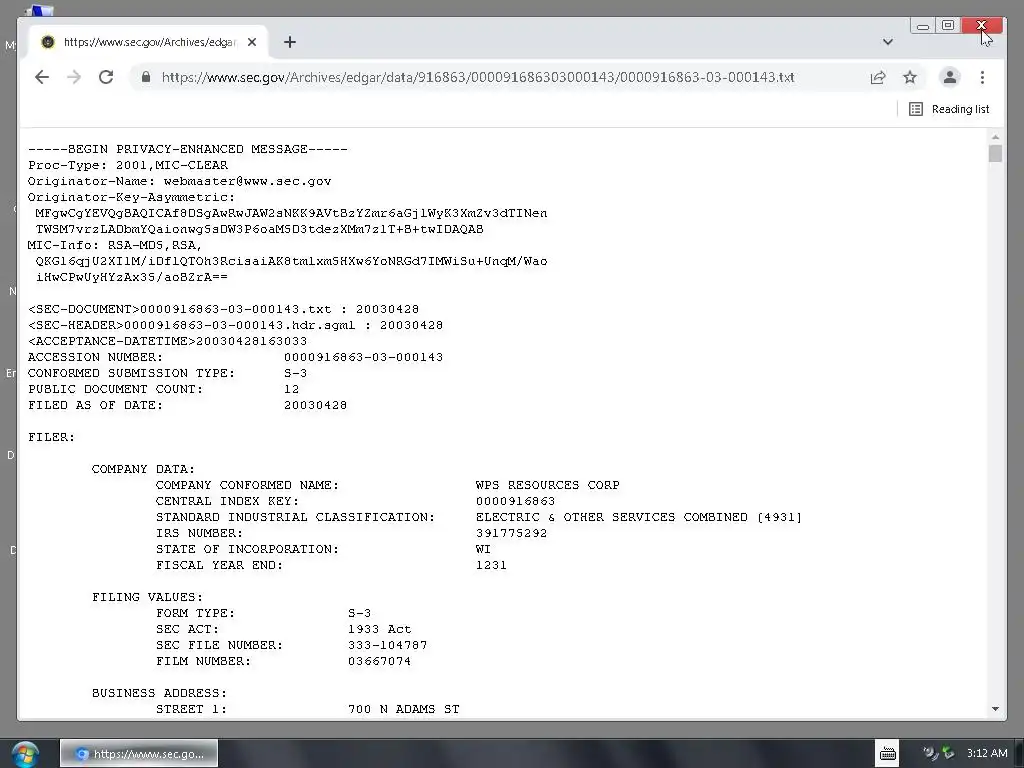This screenshot has height=768, width=1024.
Task: Click the FISCAL YEAR END value 1231
Action: 491,566
